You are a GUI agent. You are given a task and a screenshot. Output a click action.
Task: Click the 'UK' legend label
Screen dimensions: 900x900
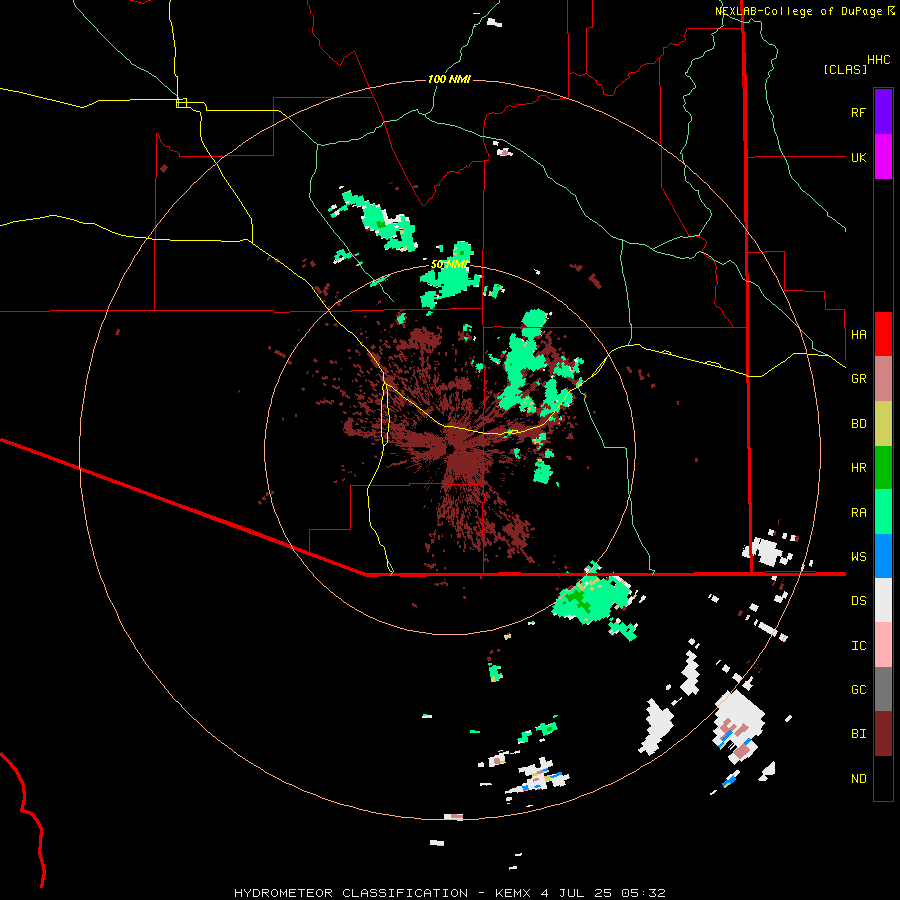pos(858,157)
